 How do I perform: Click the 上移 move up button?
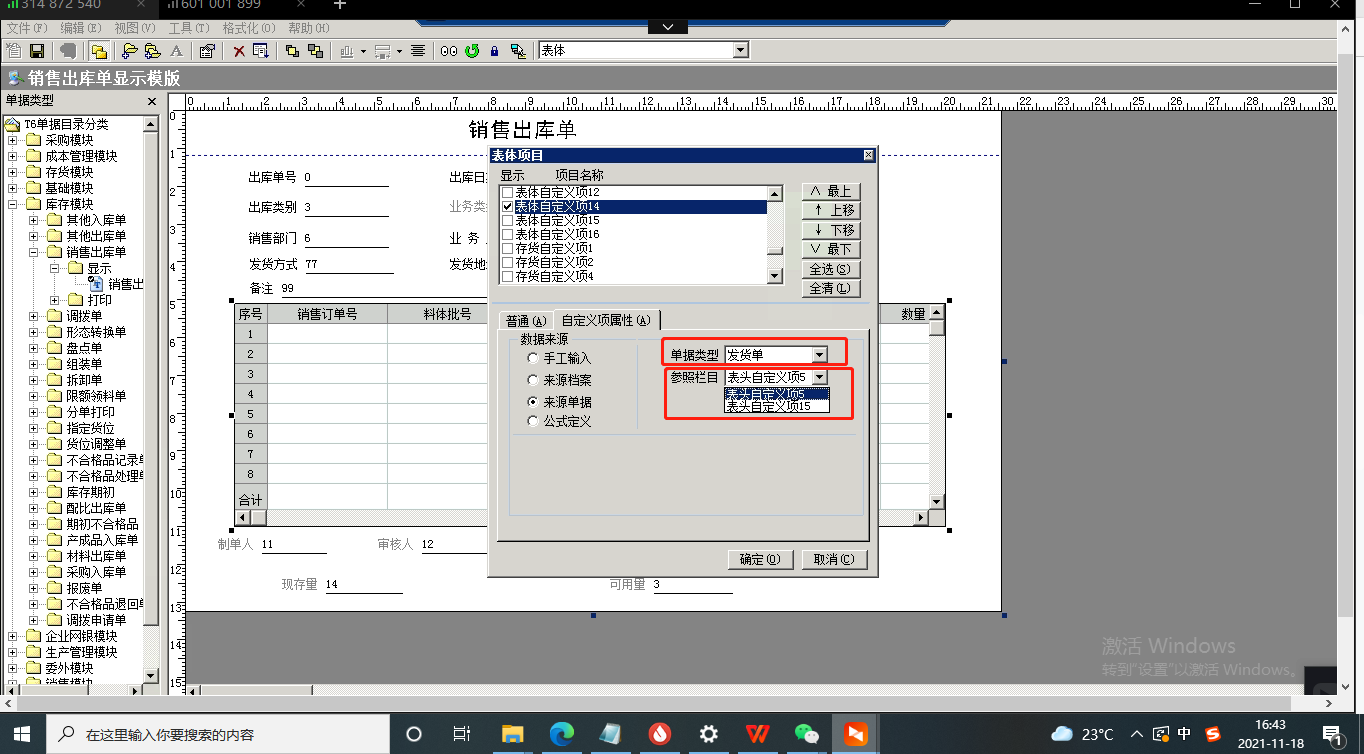pyautogui.click(x=831, y=210)
